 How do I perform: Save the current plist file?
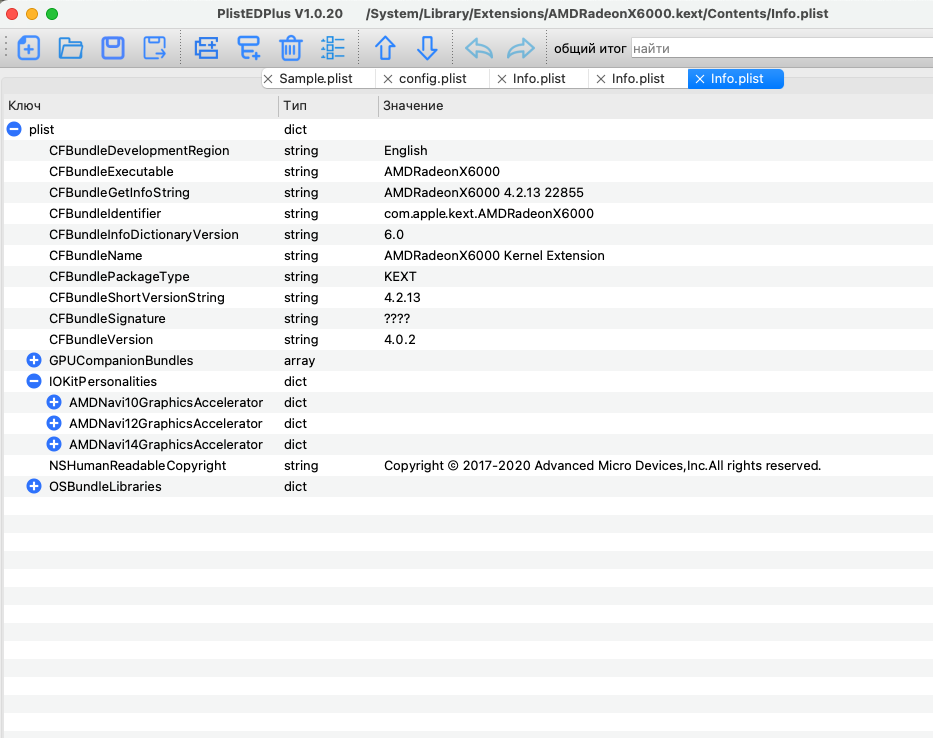click(x=112, y=48)
